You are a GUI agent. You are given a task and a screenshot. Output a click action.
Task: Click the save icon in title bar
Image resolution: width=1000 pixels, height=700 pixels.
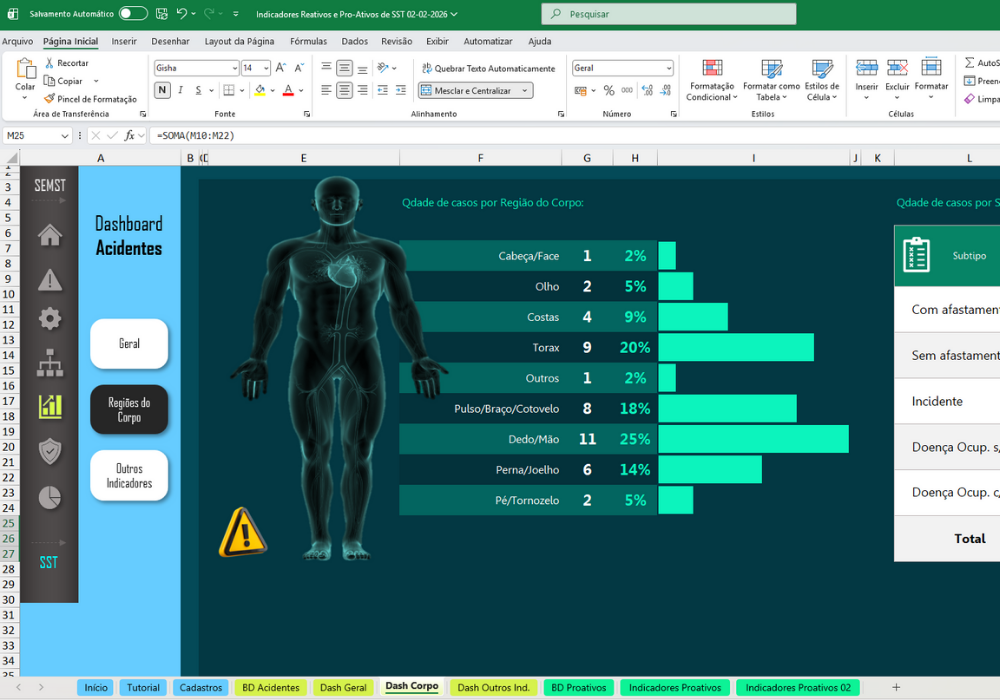[162, 13]
